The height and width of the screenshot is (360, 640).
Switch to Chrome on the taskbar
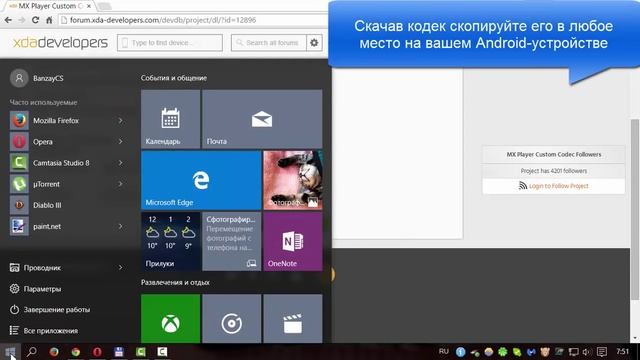76,352
